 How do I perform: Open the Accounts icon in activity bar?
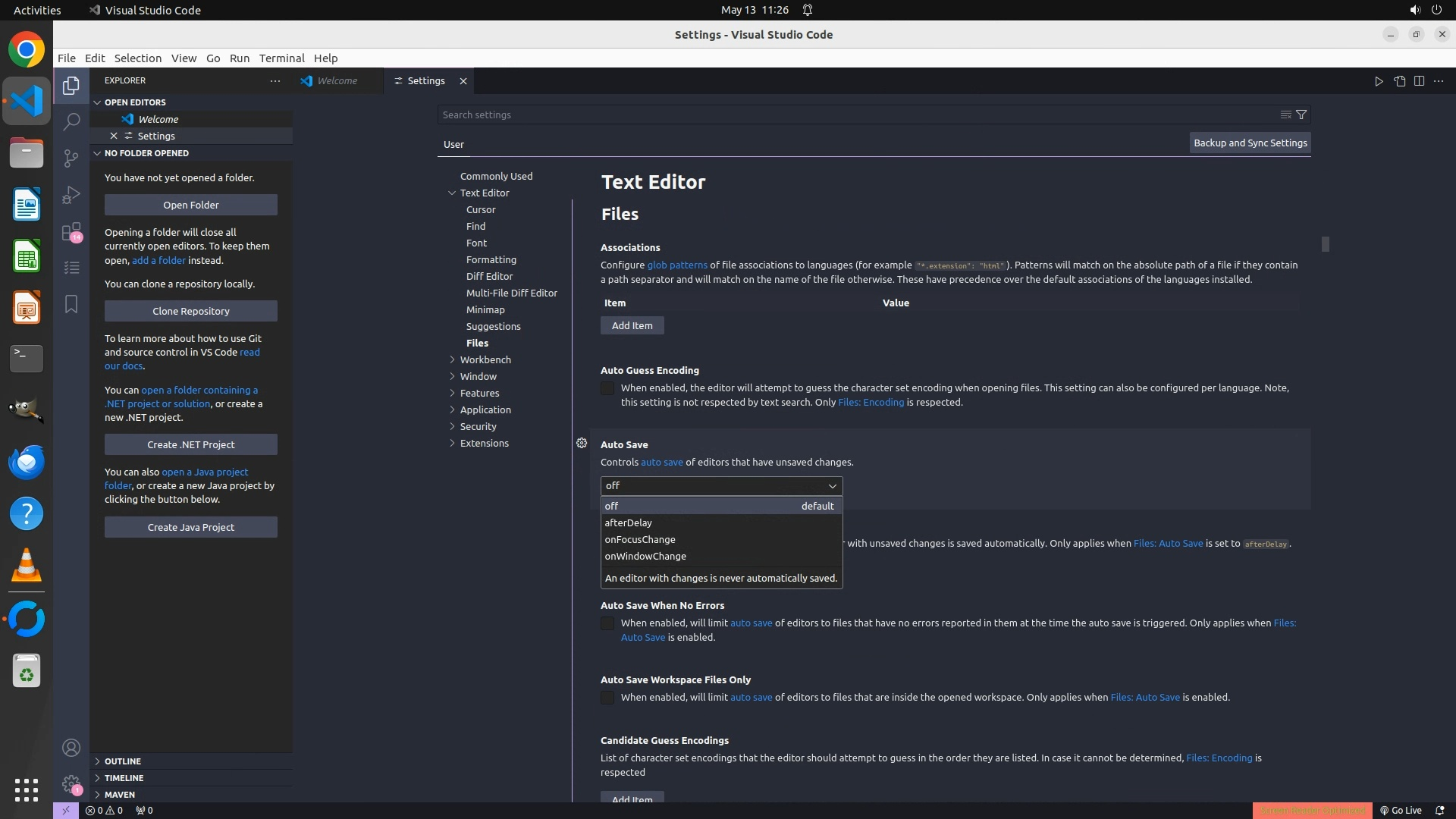71,748
